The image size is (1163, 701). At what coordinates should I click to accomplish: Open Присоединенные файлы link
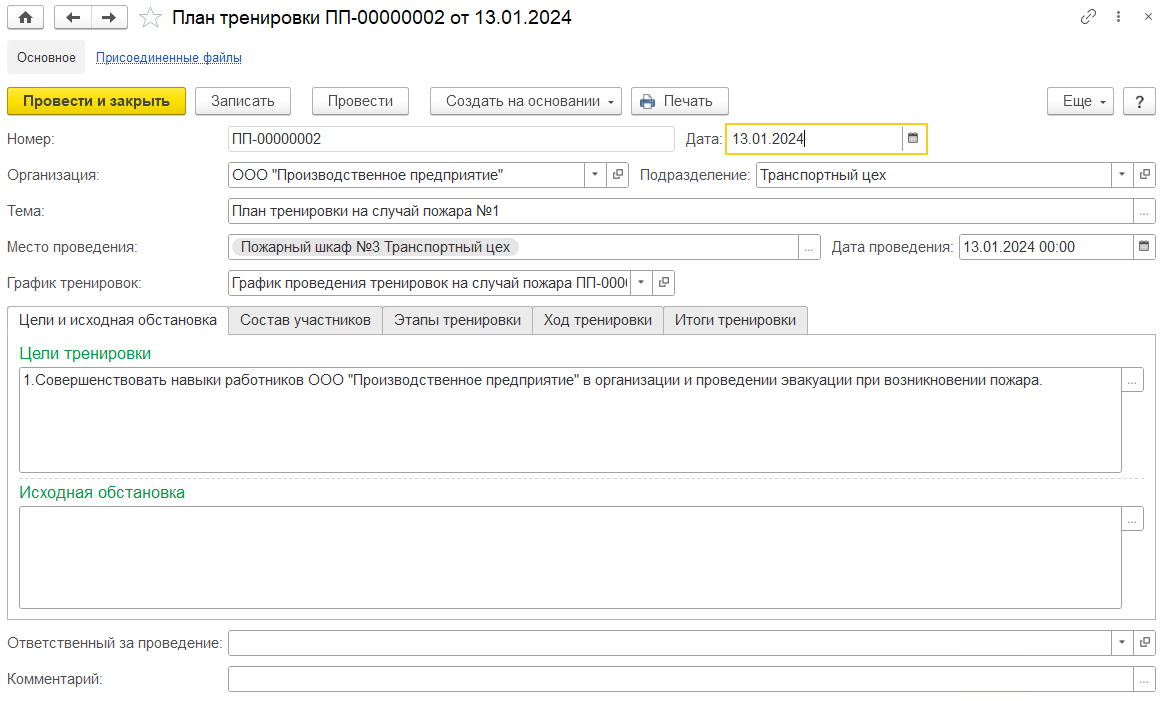coord(168,58)
